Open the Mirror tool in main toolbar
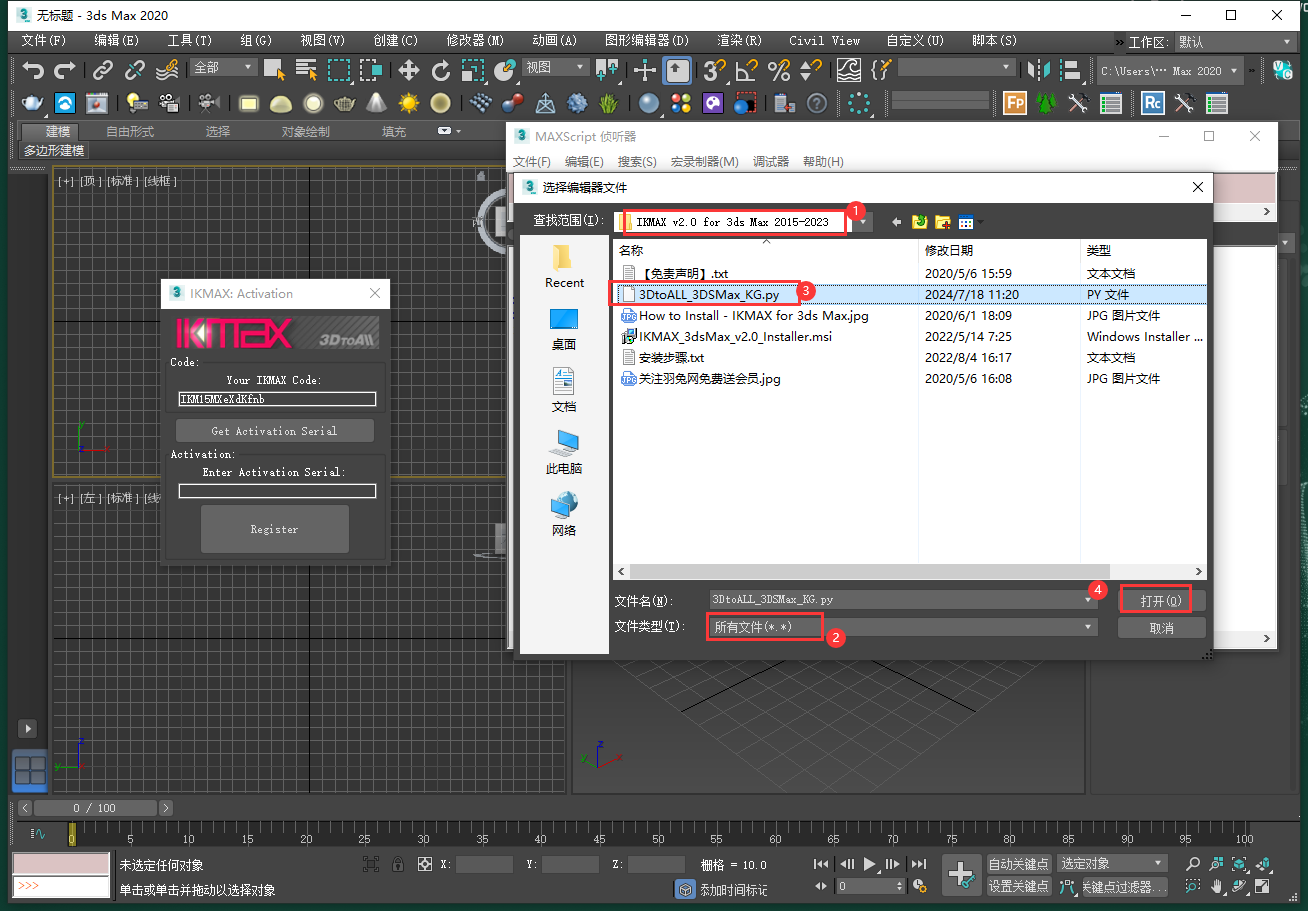This screenshot has width=1308, height=911. 1039,70
